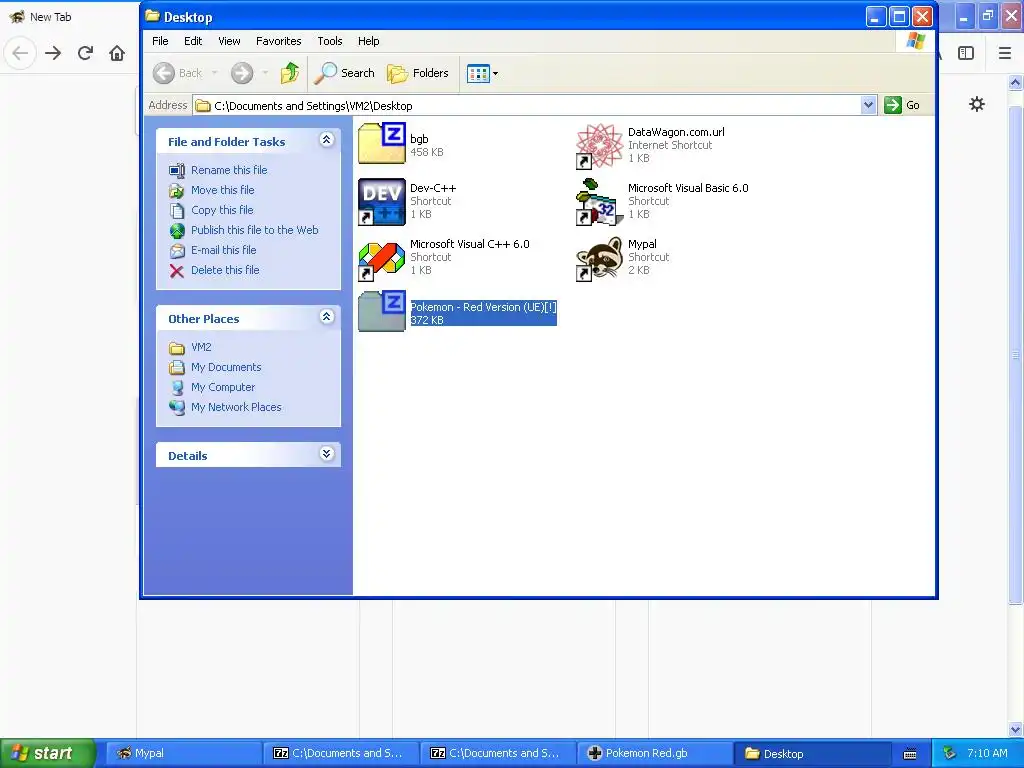Click Mypal sidebar toggle icon
Viewport: 1024px width, 768px height.
[966, 53]
